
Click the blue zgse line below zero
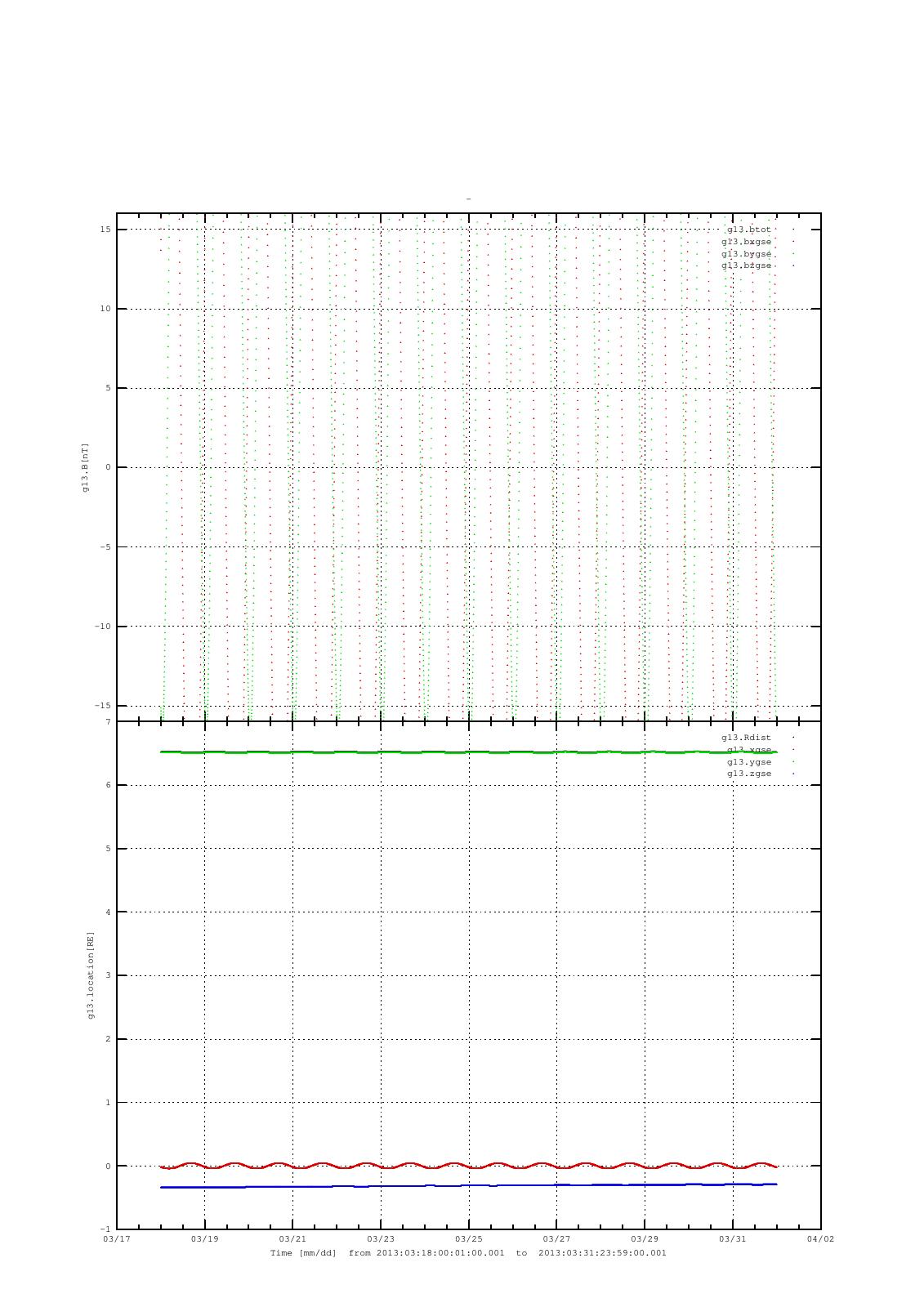469,1185
